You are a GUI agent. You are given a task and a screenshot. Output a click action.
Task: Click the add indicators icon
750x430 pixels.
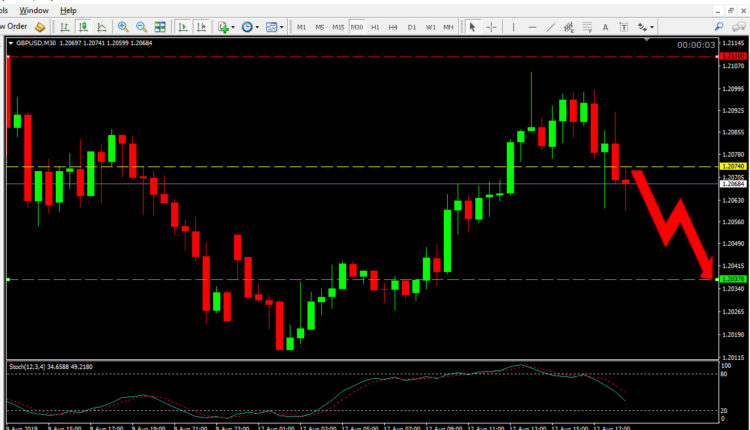(223, 27)
